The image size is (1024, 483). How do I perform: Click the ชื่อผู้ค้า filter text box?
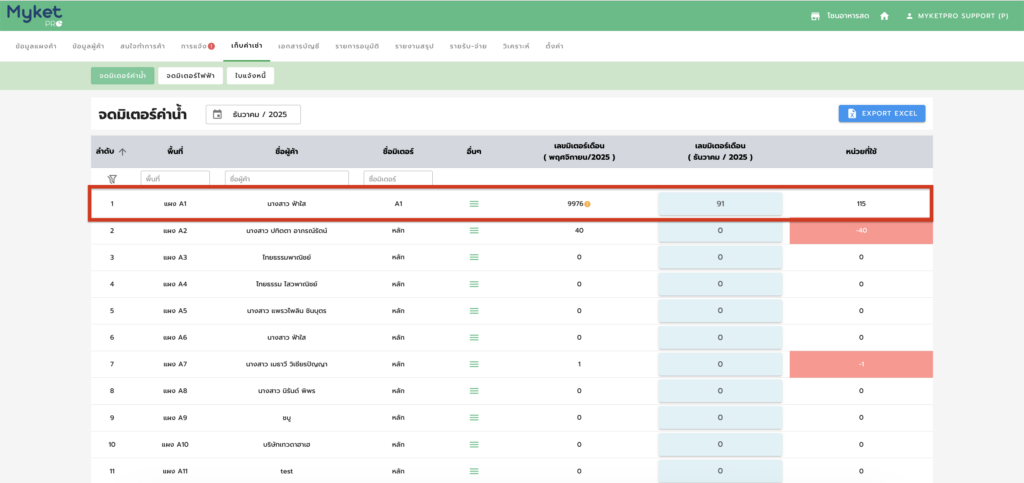(x=286, y=178)
